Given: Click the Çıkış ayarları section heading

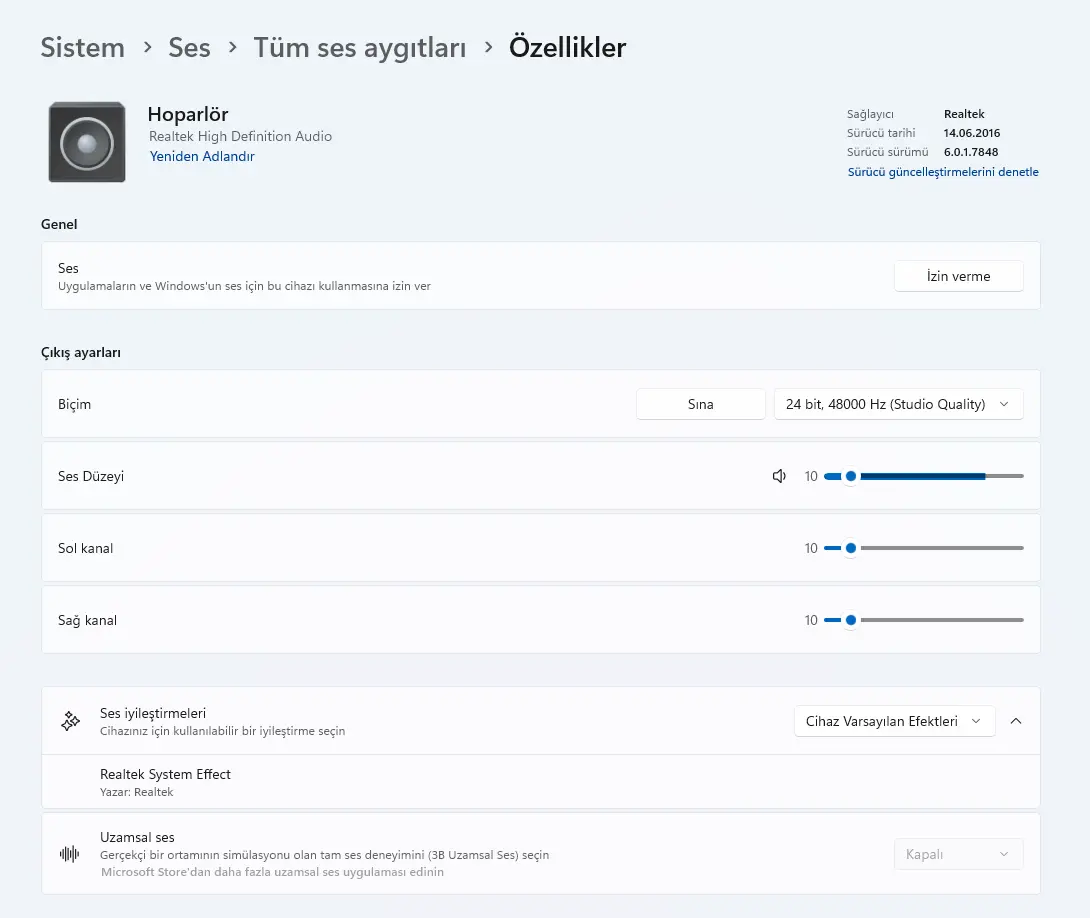Looking at the screenshot, I should [81, 352].
